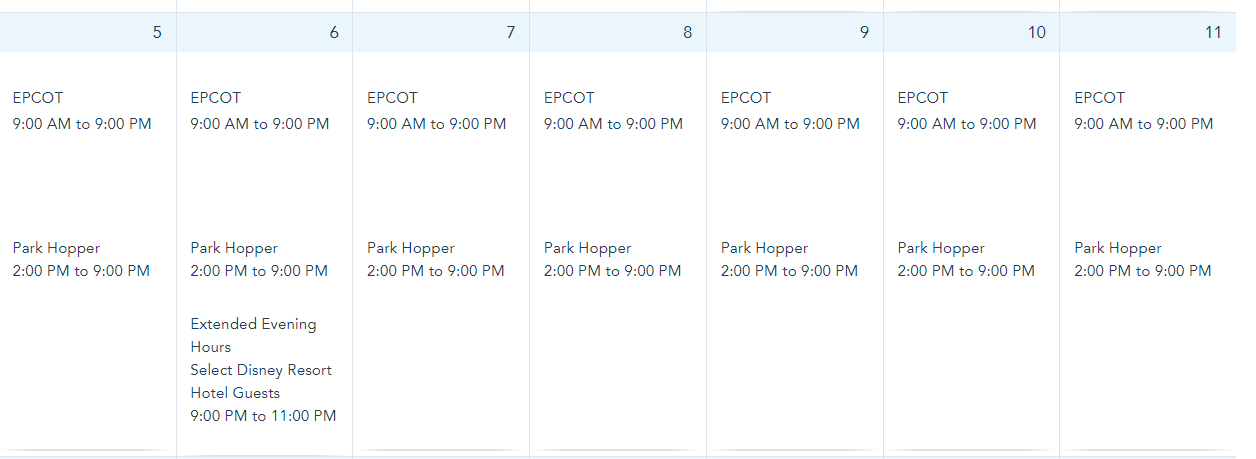Click EPCOT label on day 5
This screenshot has width=1256, height=459.
tap(38, 98)
